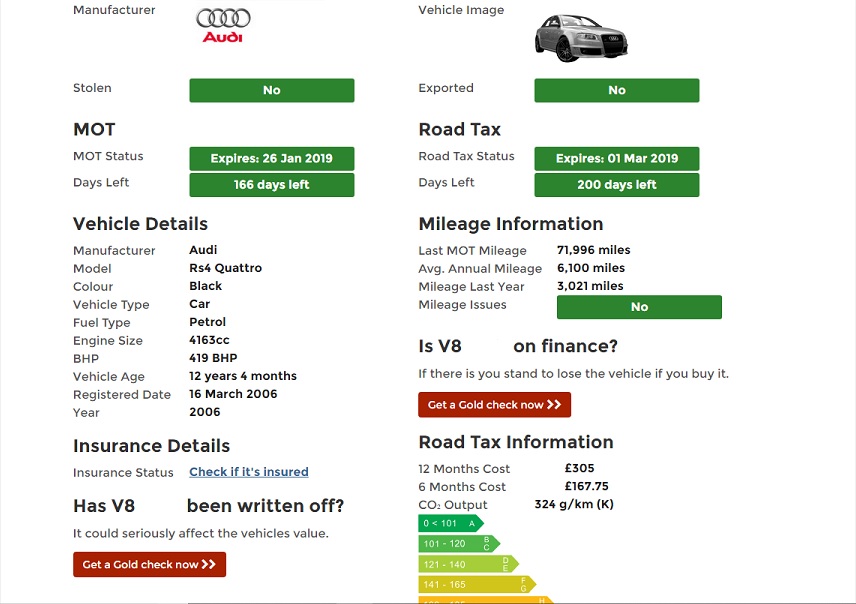Click the 'Insurance Status' label

(123, 472)
